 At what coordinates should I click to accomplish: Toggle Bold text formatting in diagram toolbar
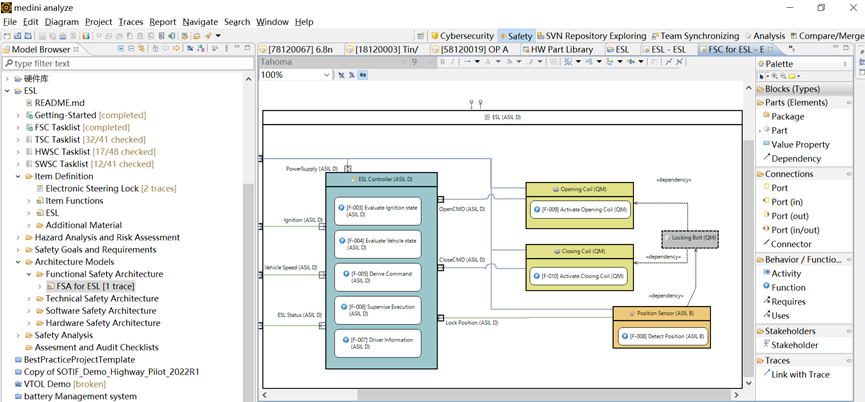[442, 62]
